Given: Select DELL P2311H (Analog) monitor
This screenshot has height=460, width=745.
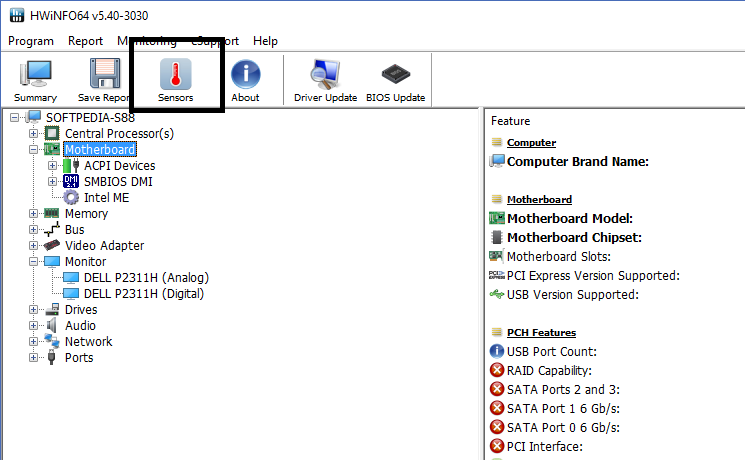Looking at the screenshot, I should [x=146, y=278].
